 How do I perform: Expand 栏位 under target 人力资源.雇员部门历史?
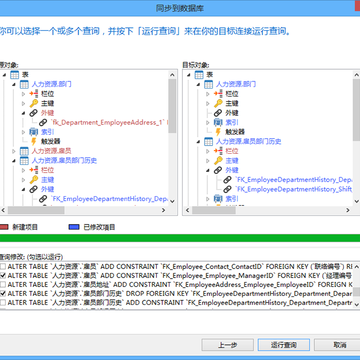point(208,151)
